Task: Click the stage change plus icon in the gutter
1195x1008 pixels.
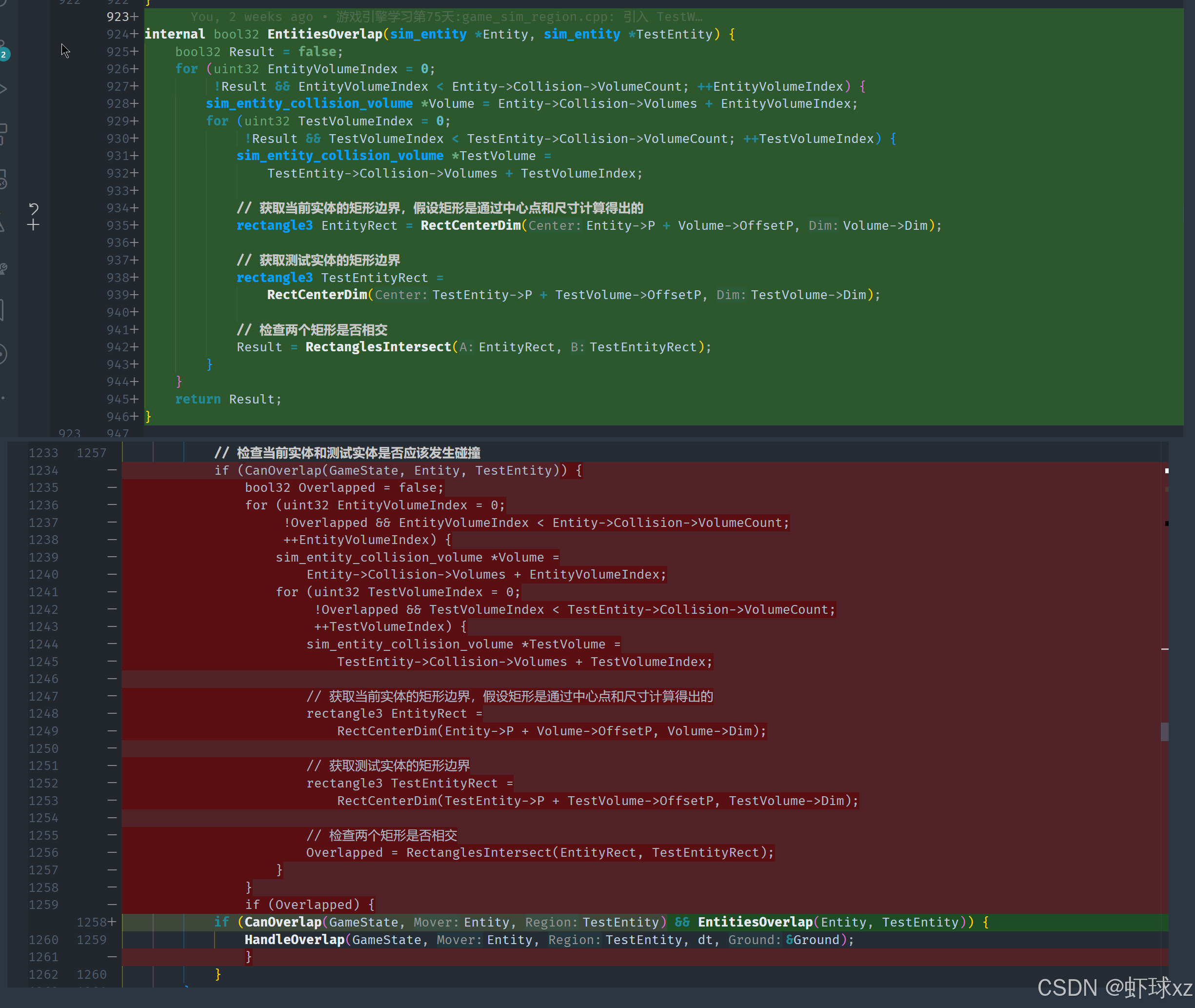Action: 33,225
